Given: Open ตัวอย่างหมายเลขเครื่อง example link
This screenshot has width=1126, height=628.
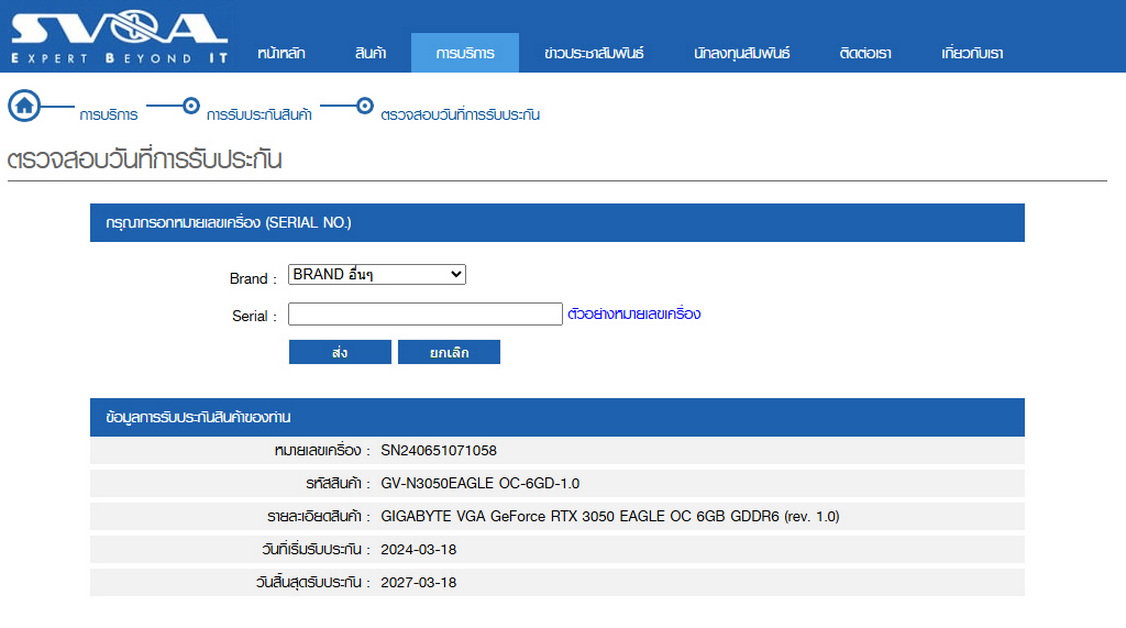Looking at the screenshot, I should click(634, 314).
